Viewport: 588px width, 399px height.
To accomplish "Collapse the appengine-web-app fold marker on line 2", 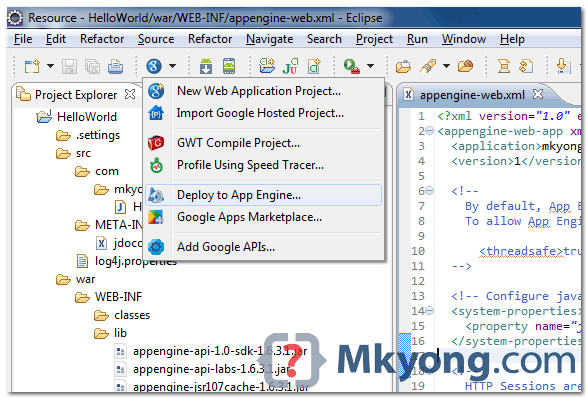I will 430,130.
